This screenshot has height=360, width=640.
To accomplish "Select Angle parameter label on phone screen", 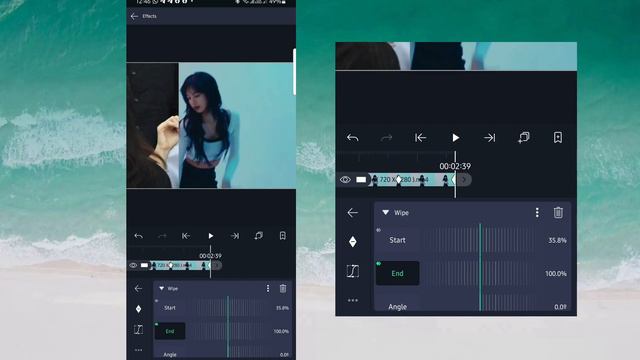I will [170, 355].
